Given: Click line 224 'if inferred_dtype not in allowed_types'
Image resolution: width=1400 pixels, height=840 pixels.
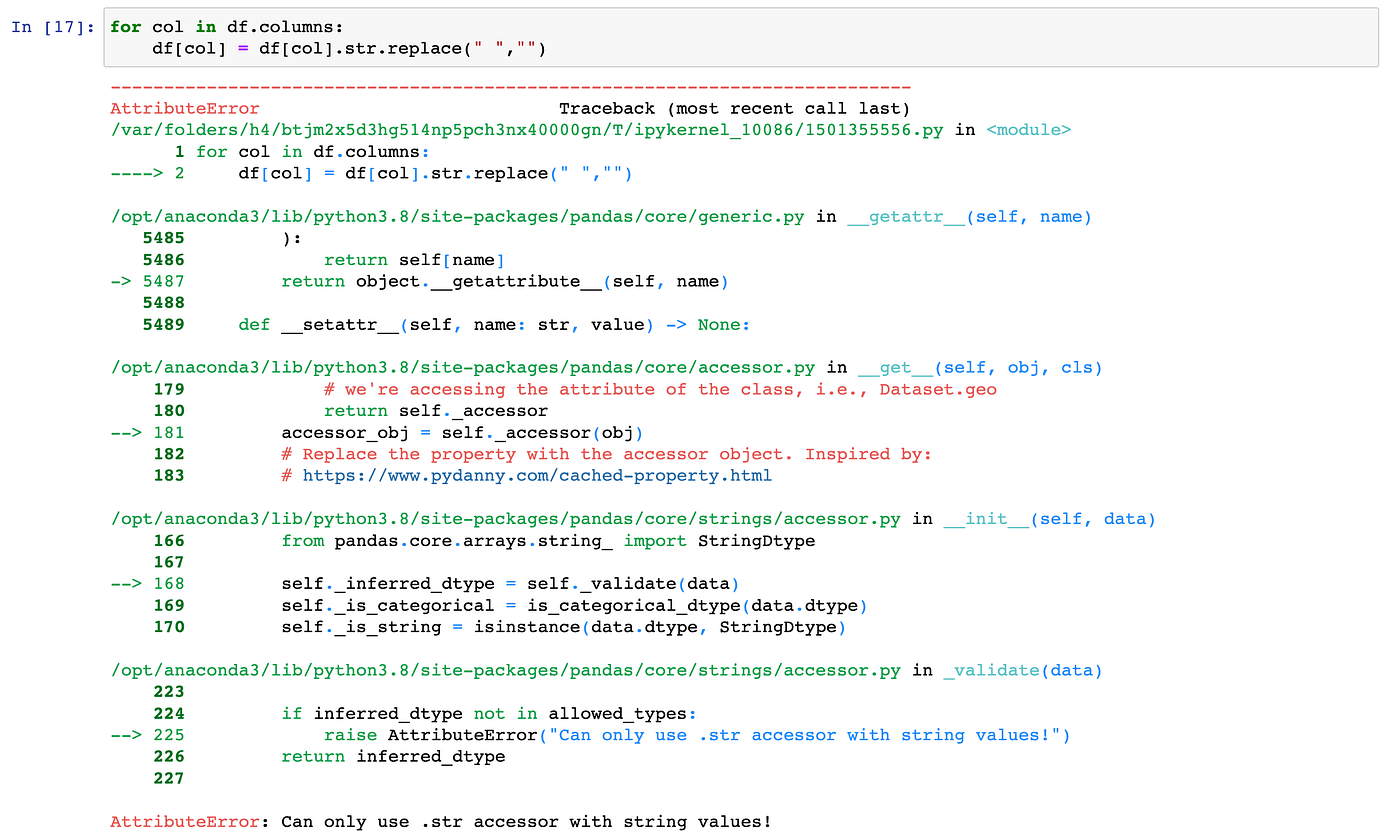Looking at the screenshot, I should tap(489, 714).
